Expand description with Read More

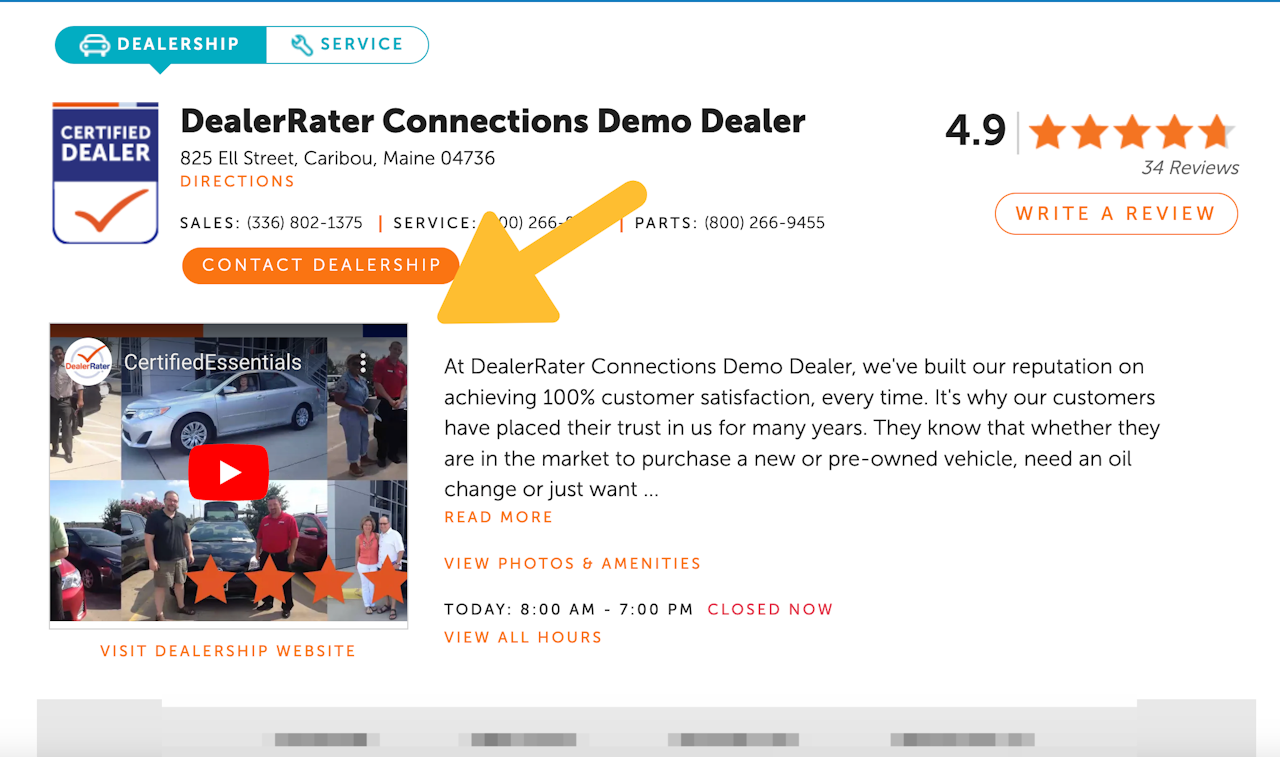click(498, 518)
